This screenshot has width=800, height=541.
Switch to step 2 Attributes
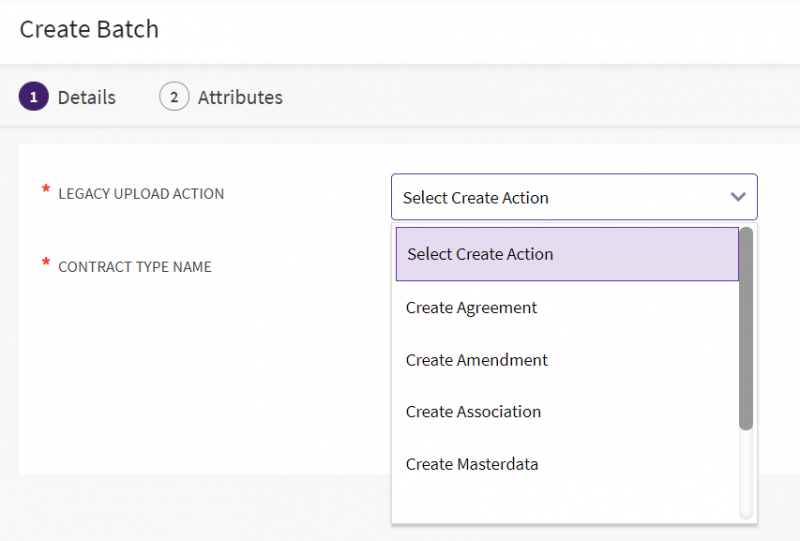[221, 97]
